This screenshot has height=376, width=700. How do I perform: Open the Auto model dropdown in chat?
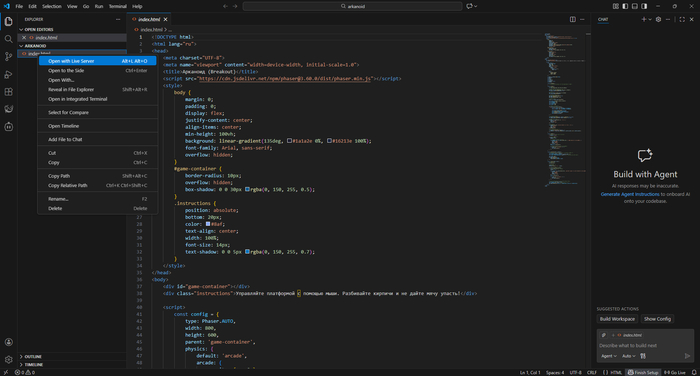[629, 356]
